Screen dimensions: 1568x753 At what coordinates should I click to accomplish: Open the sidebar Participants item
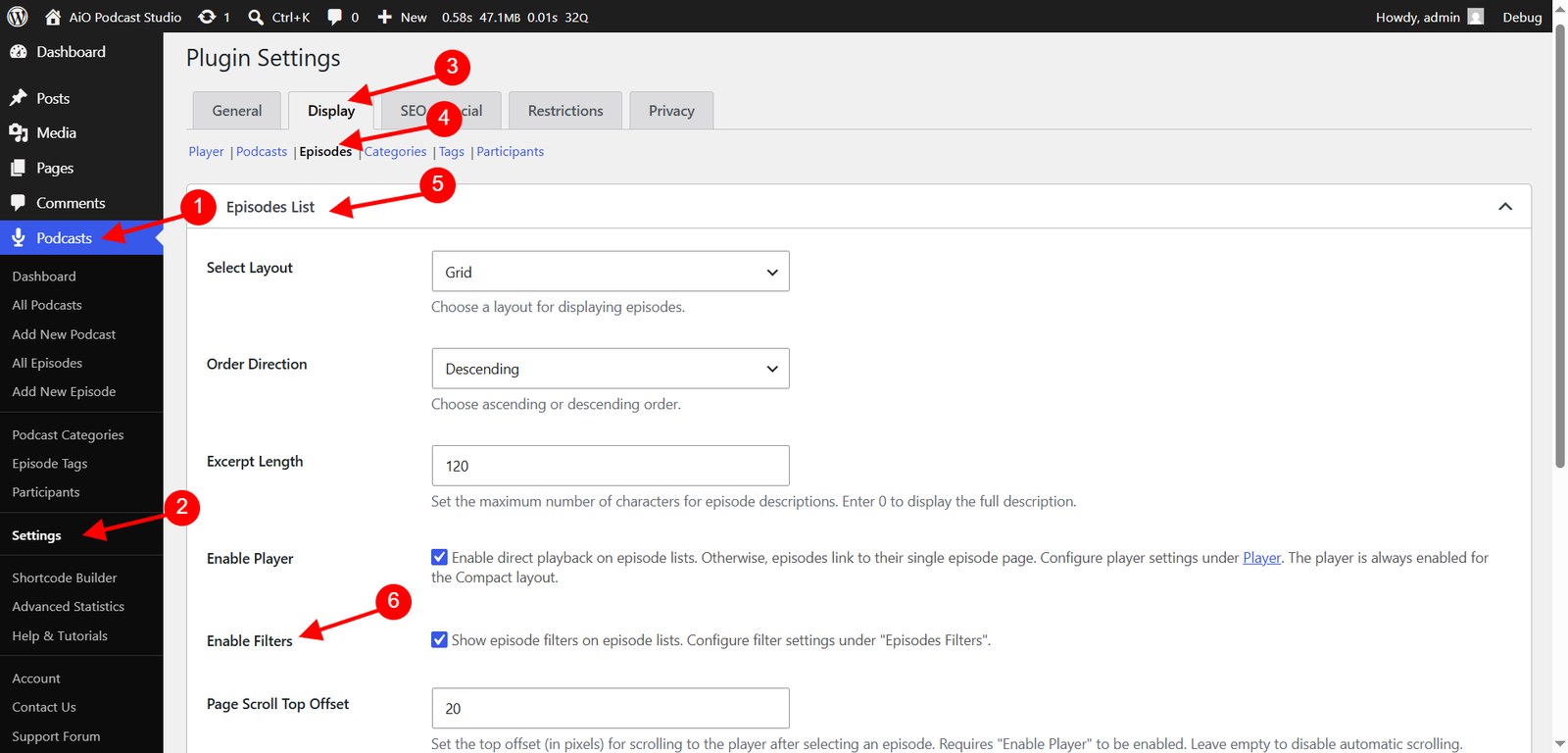[46, 492]
